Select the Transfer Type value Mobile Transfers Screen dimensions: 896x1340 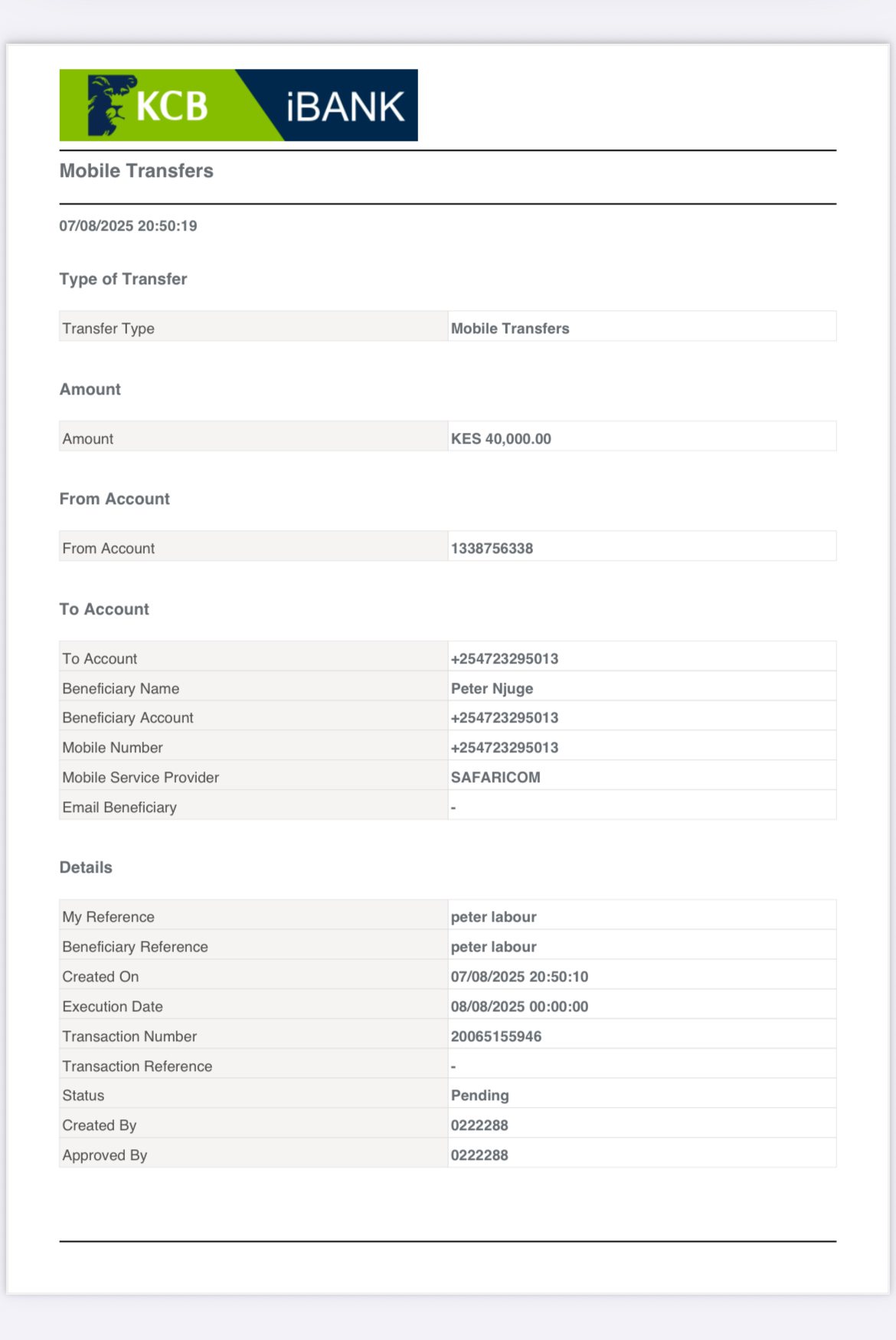(x=510, y=329)
